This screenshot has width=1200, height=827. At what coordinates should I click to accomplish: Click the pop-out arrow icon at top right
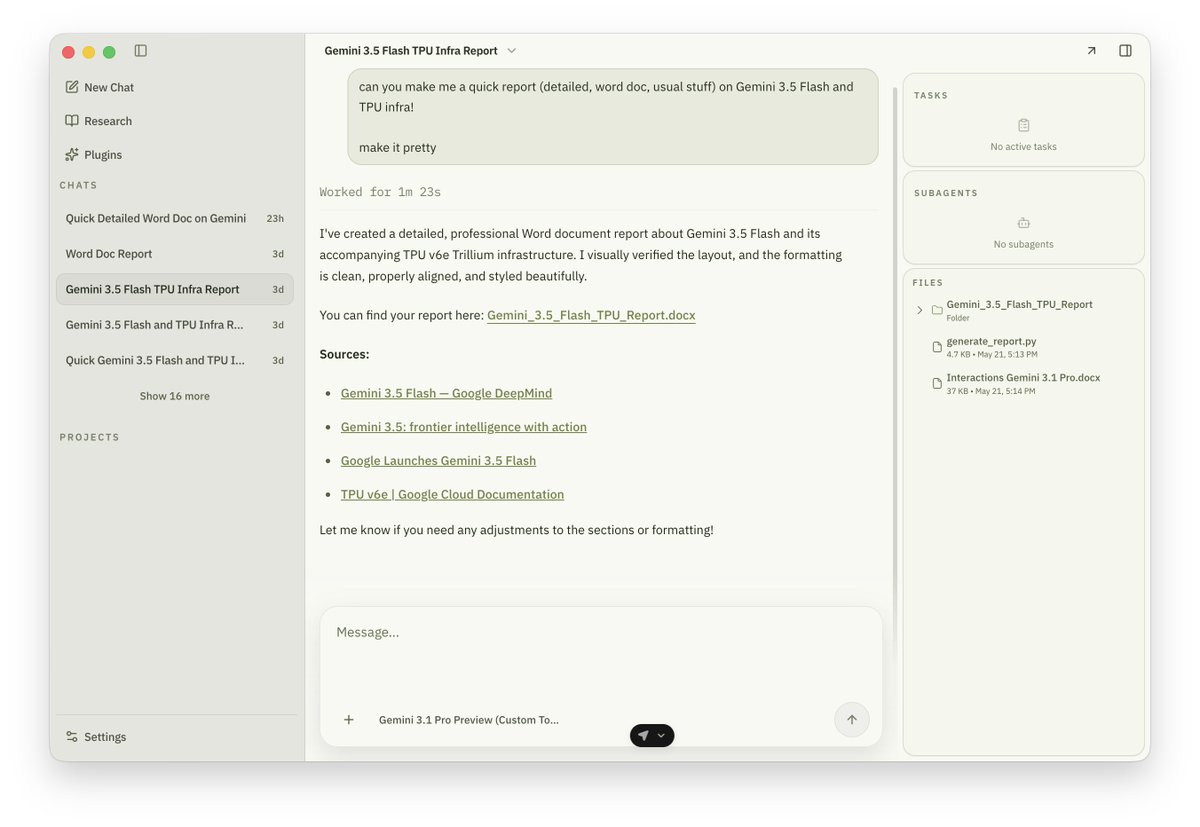pyautogui.click(x=1091, y=51)
